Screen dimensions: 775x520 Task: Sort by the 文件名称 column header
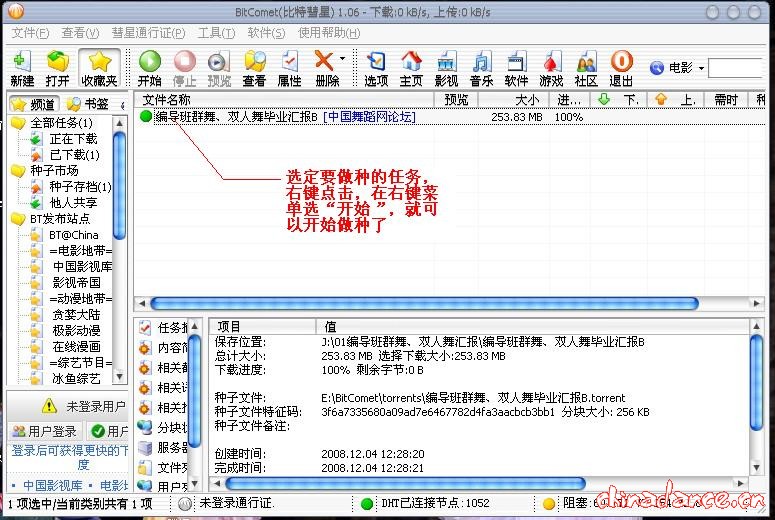coord(284,100)
